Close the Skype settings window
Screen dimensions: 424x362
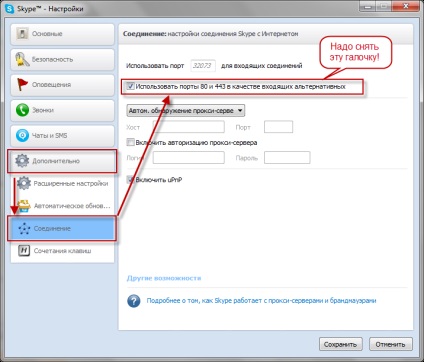405,6
